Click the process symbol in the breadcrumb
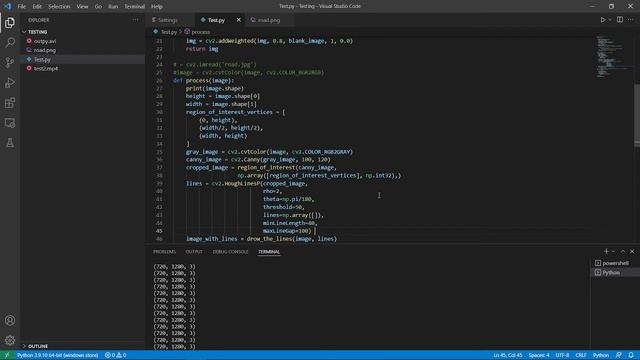 [x=200, y=32]
